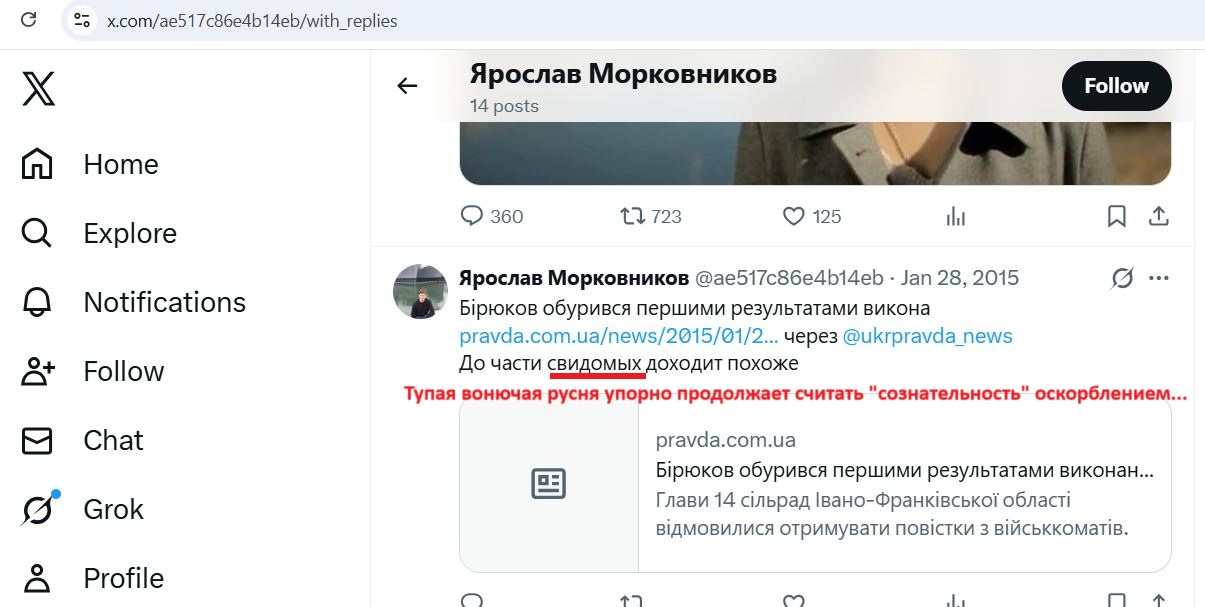Open the tweet's three-dot more options menu
The height and width of the screenshot is (607, 1205).
point(1160,277)
